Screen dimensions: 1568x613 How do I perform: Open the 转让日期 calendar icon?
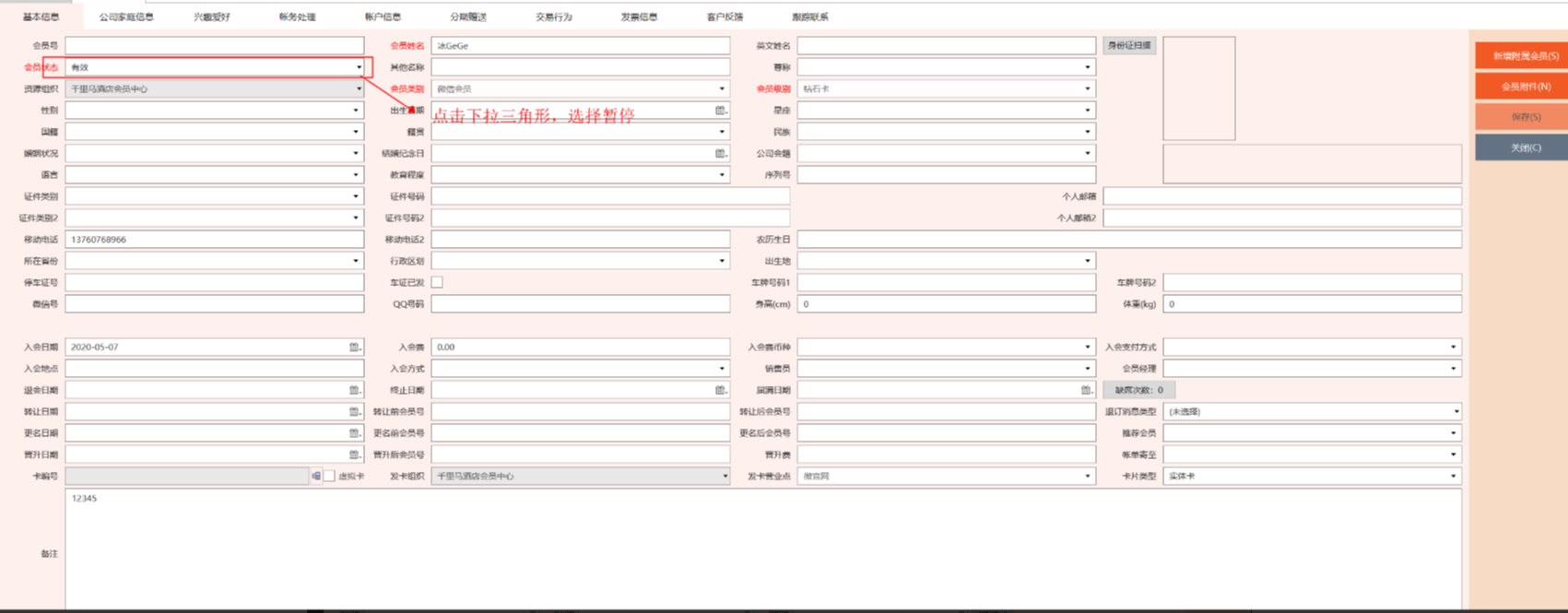(354, 412)
